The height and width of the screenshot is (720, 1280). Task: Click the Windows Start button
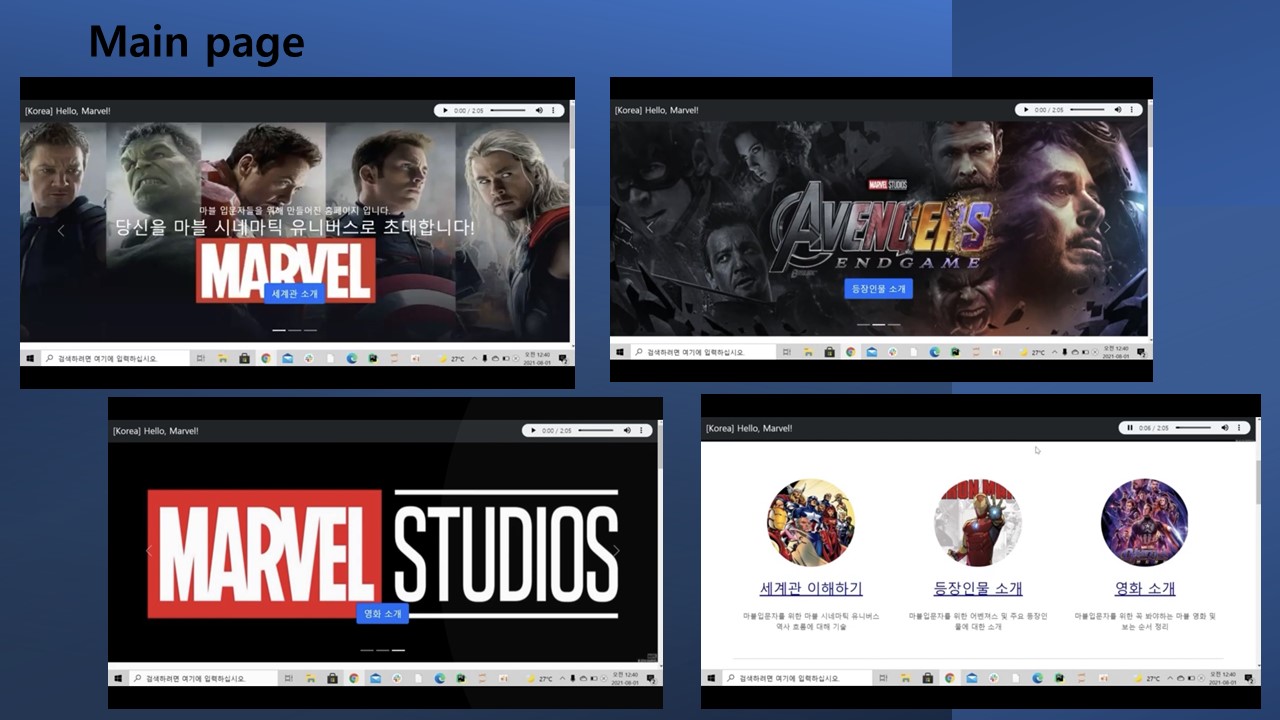[30, 358]
